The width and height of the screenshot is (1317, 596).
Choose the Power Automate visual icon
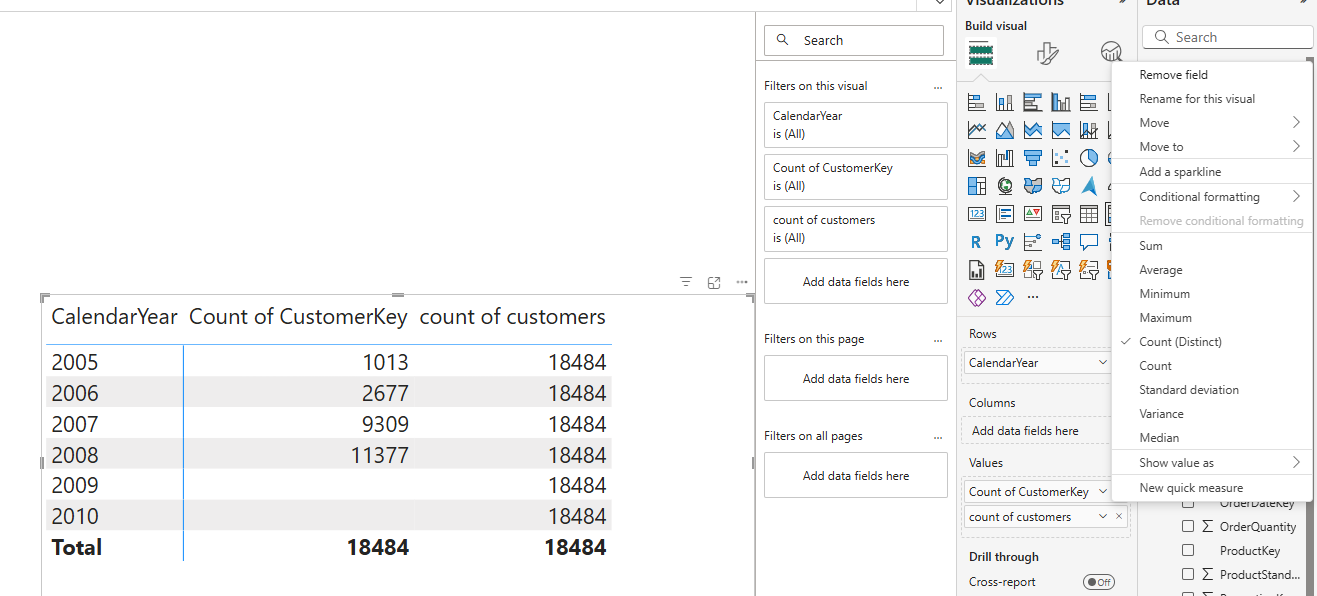[x=1005, y=298]
